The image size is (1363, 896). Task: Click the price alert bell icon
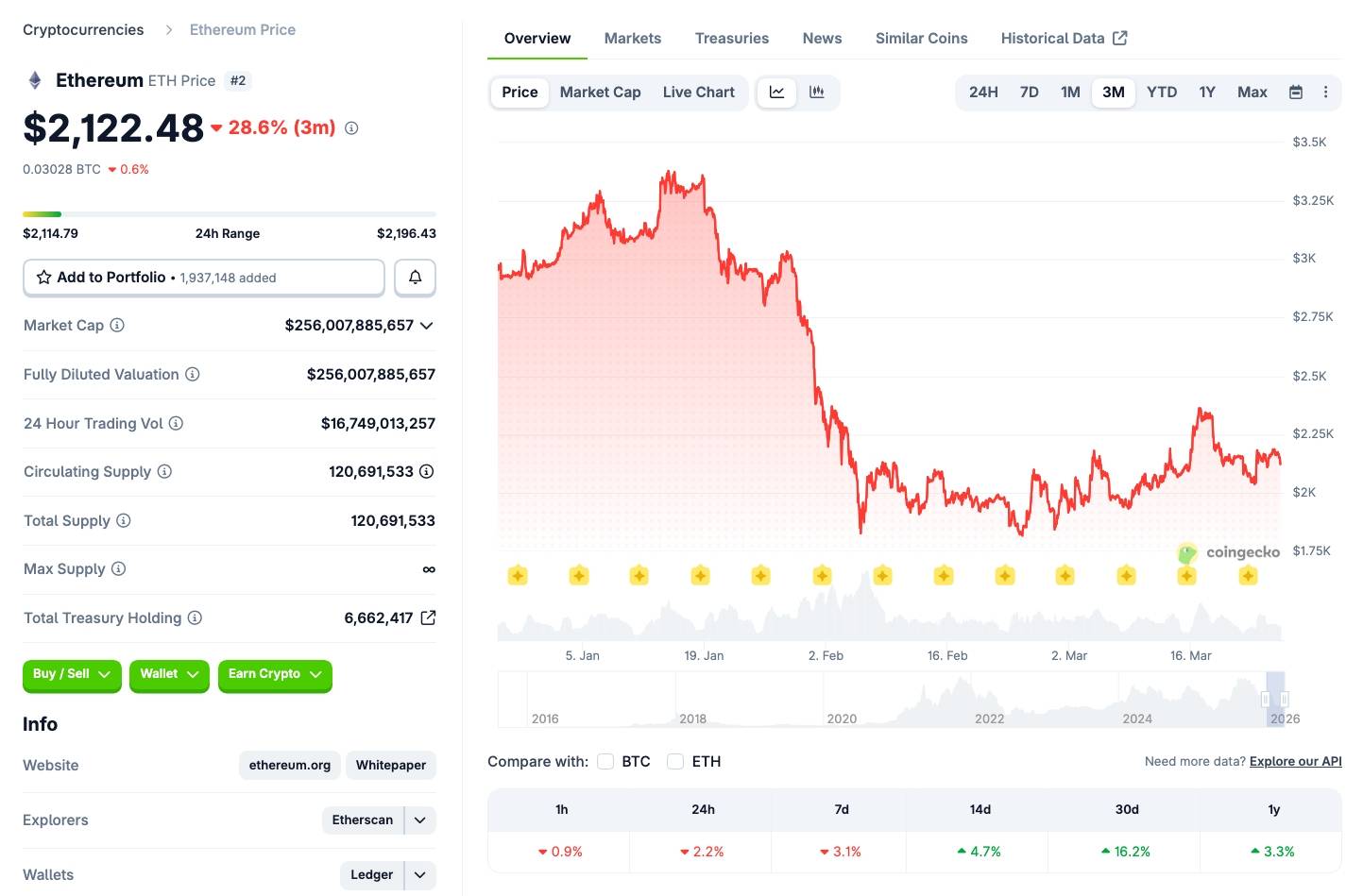pyautogui.click(x=415, y=278)
